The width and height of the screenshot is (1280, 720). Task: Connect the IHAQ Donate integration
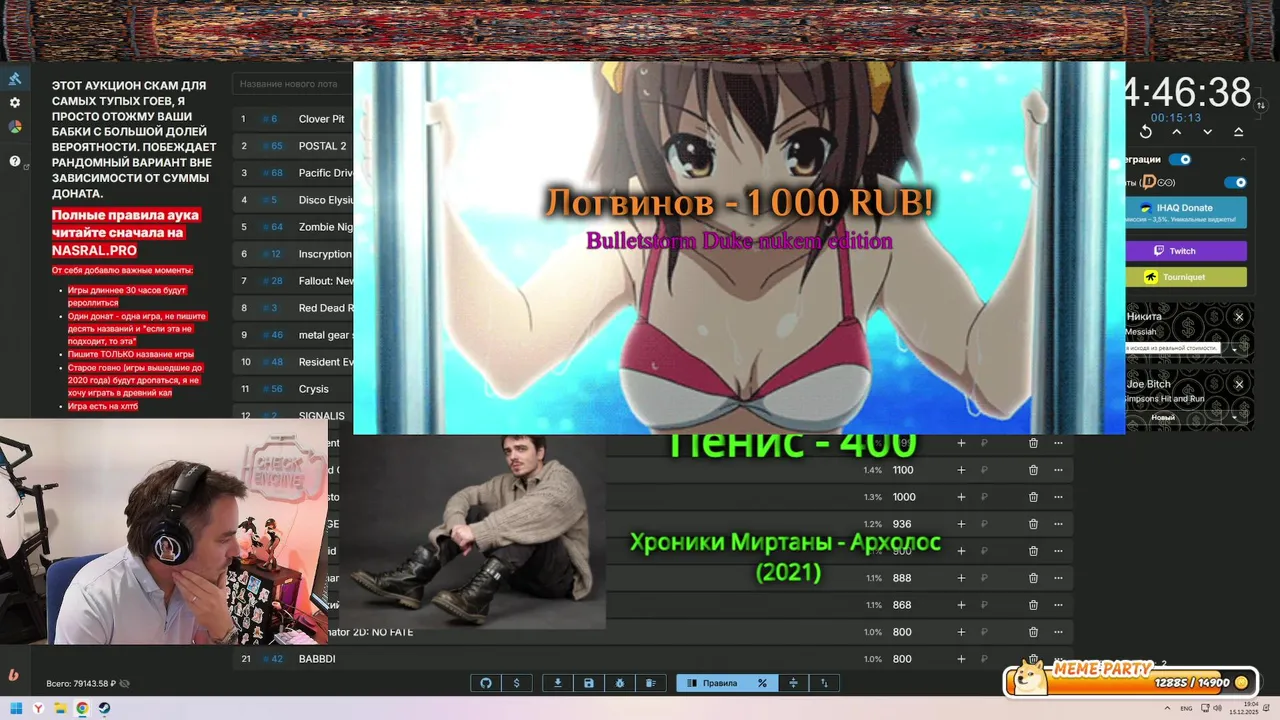coord(1185,212)
